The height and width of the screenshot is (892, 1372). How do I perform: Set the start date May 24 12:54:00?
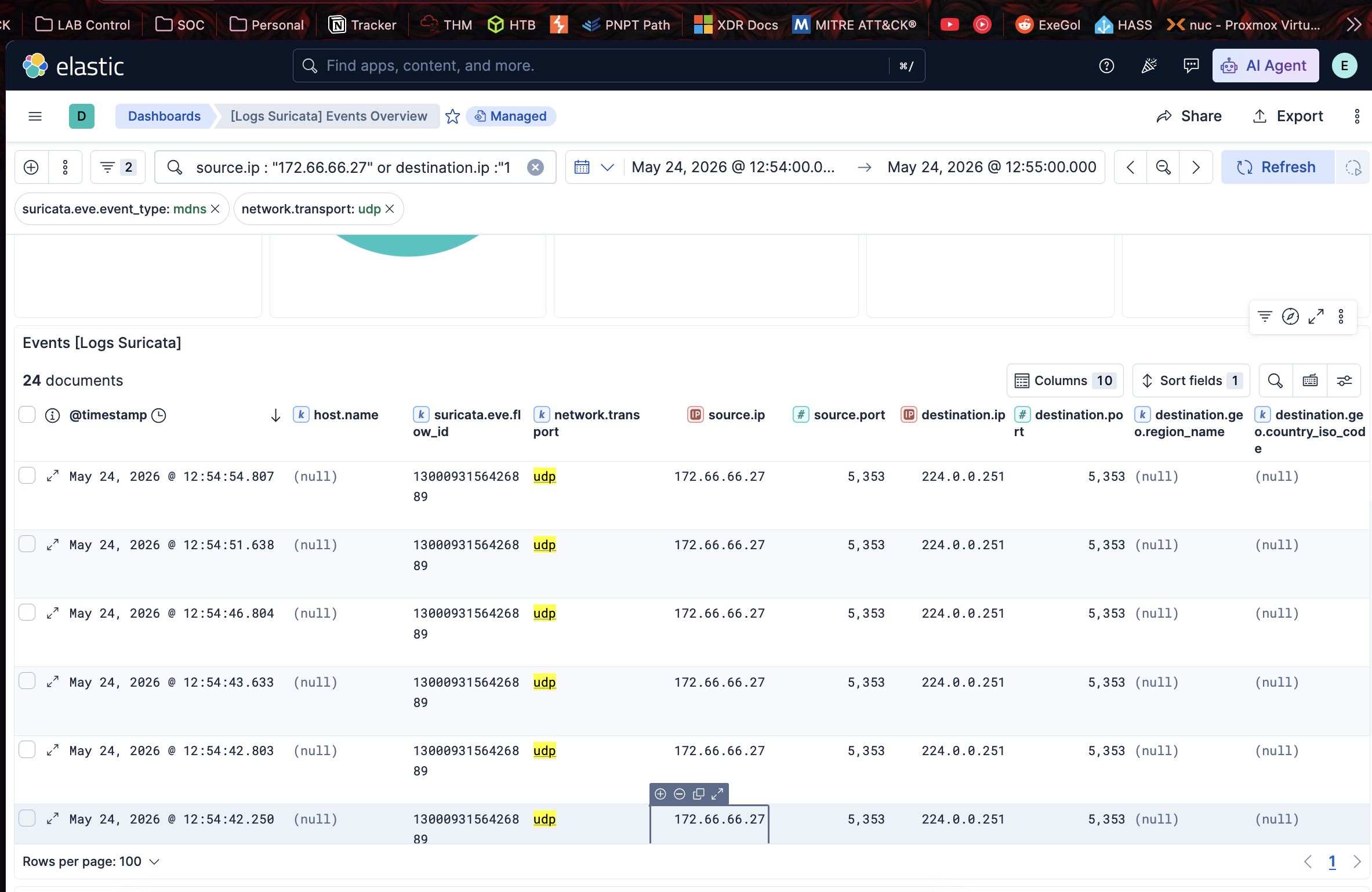[x=733, y=168]
